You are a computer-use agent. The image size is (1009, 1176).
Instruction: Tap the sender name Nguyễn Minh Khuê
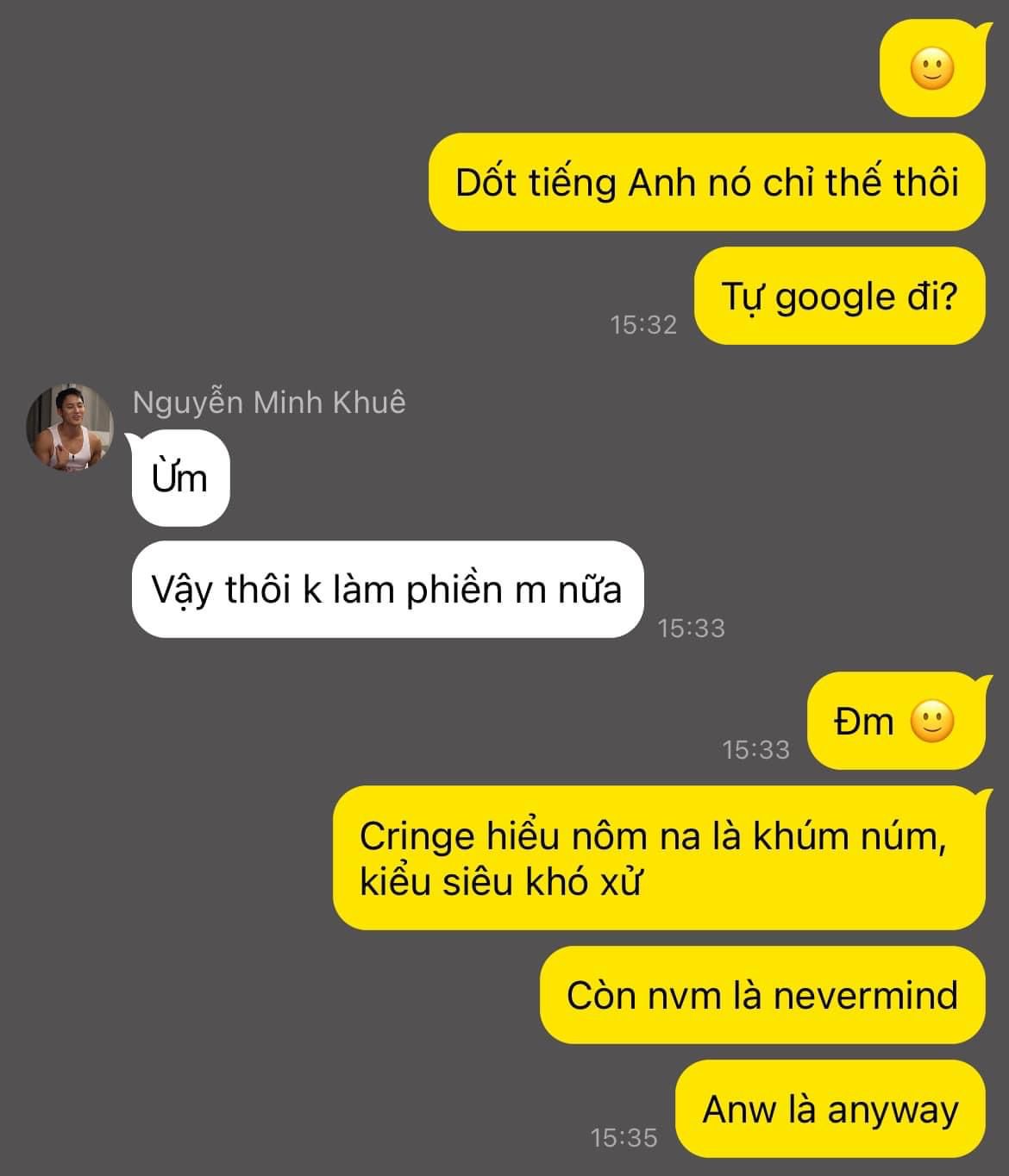[x=269, y=402]
